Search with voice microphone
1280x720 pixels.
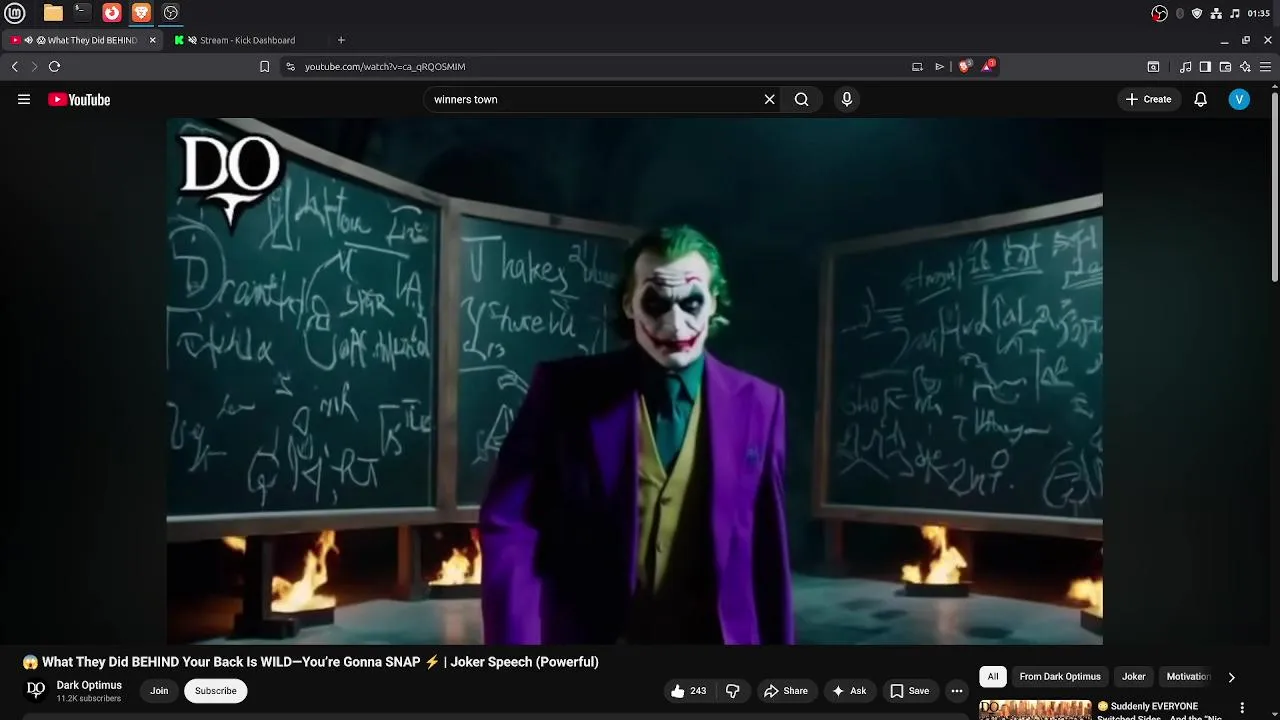click(847, 99)
